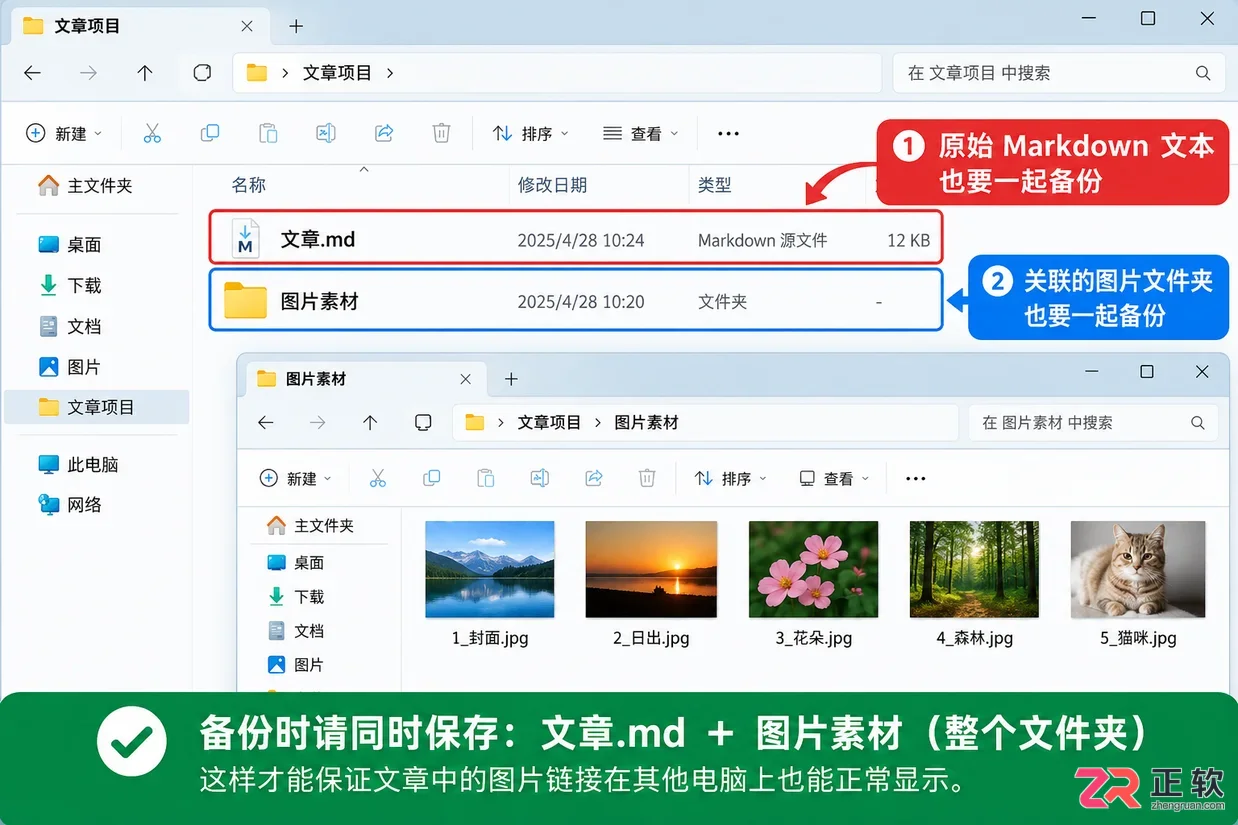Add new tab in 图片素材 window
Viewport: 1238px width, 825px height.
click(511, 379)
